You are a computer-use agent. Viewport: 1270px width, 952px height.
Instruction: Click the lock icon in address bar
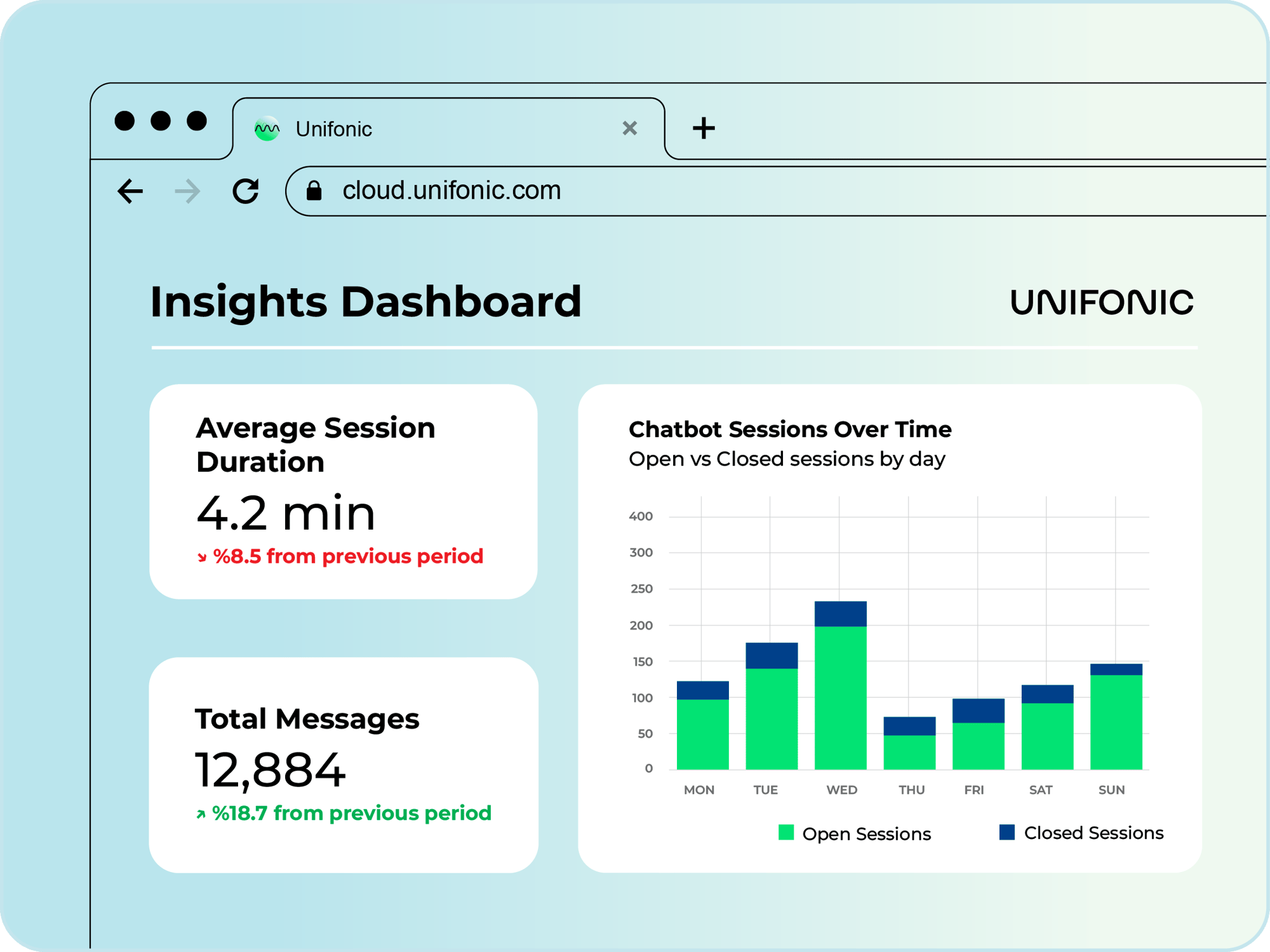point(314,191)
